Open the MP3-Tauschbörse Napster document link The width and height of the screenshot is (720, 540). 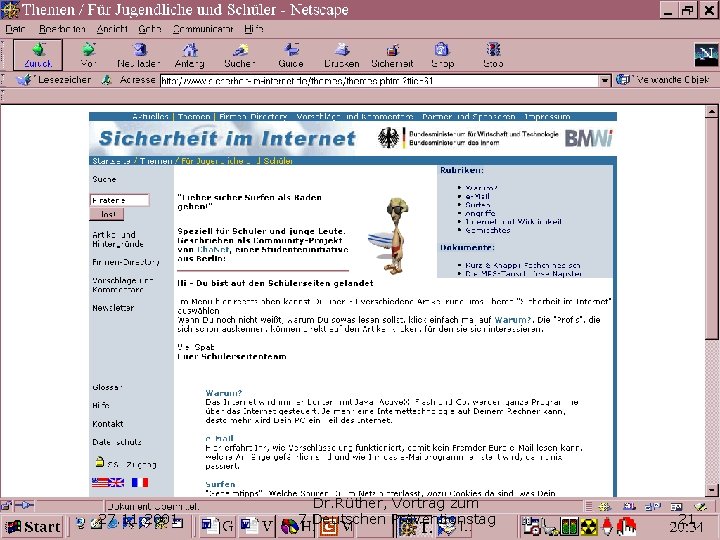coord(523,274)
